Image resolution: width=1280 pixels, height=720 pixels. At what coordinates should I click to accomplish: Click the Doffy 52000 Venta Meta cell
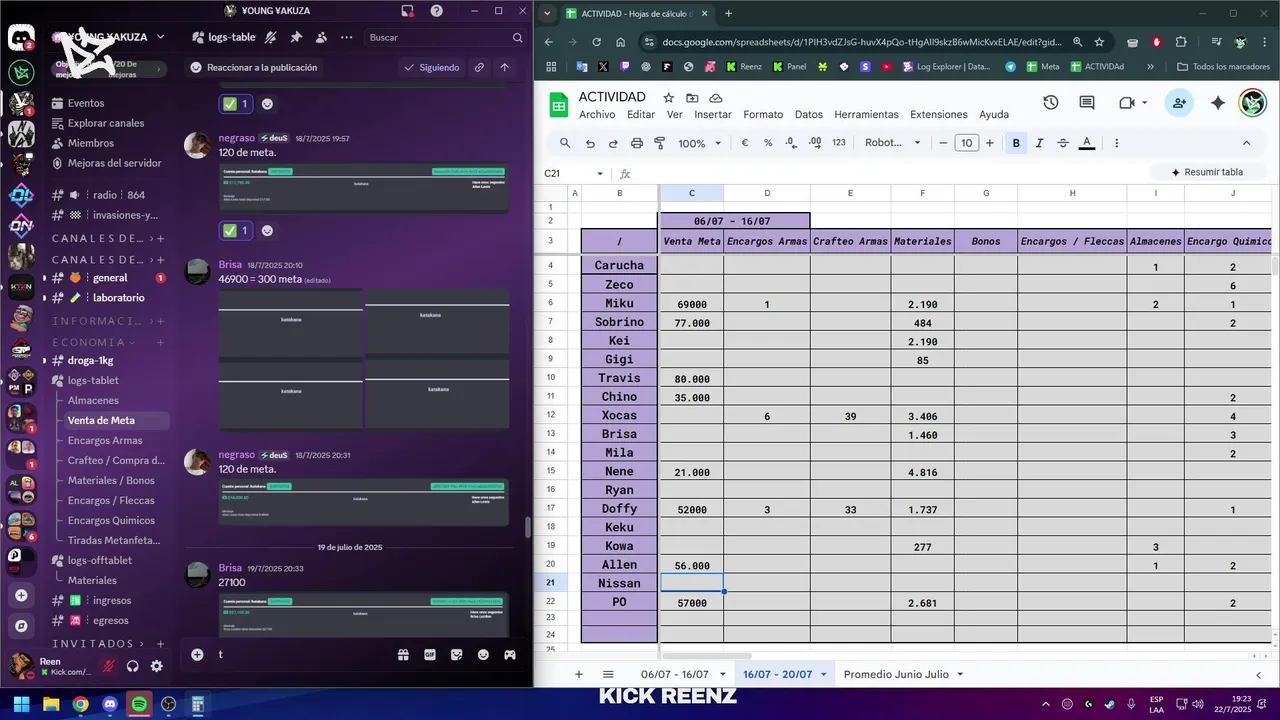(x=691, y=509)
